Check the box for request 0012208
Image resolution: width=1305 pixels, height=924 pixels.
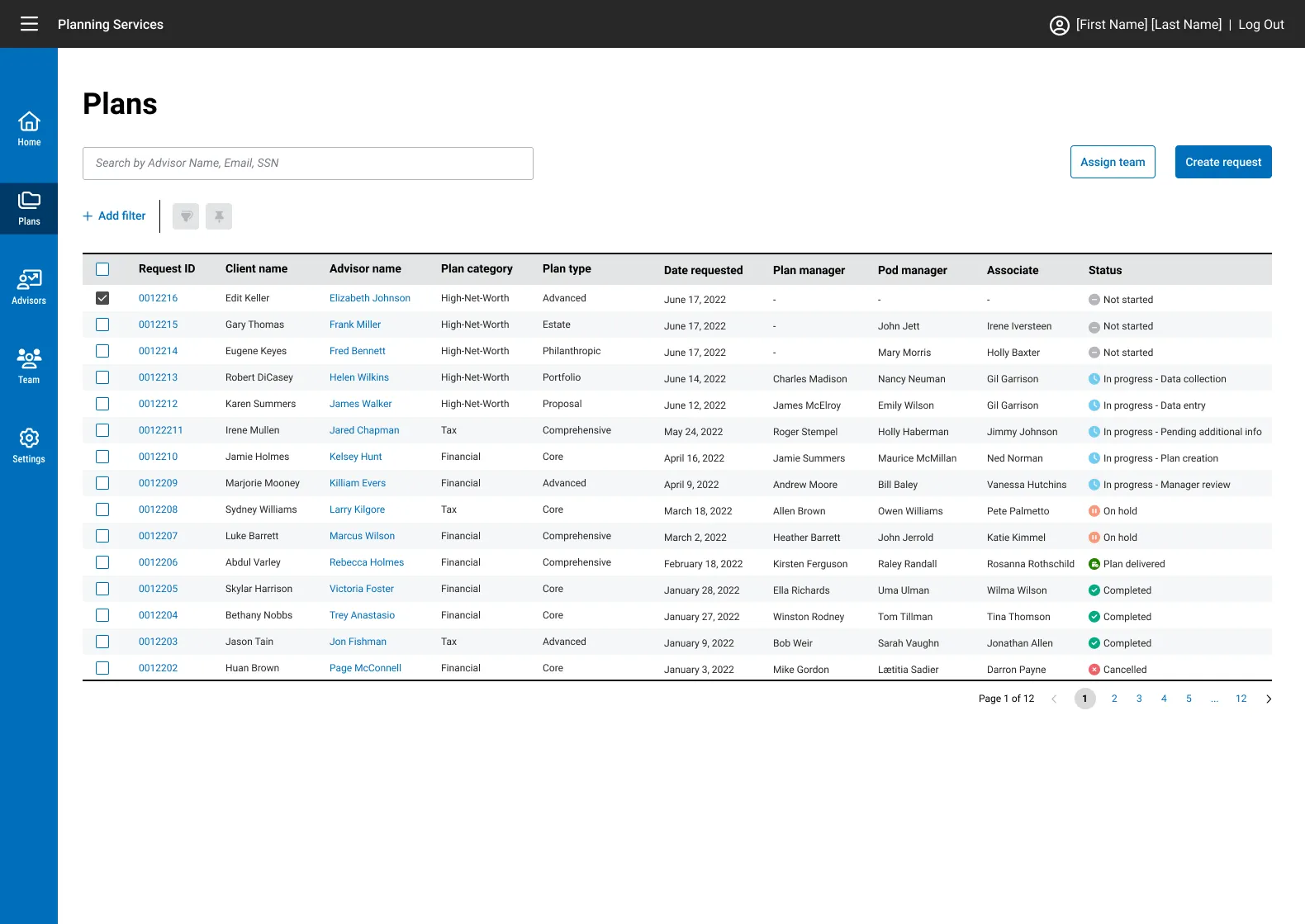click(102, 509)
